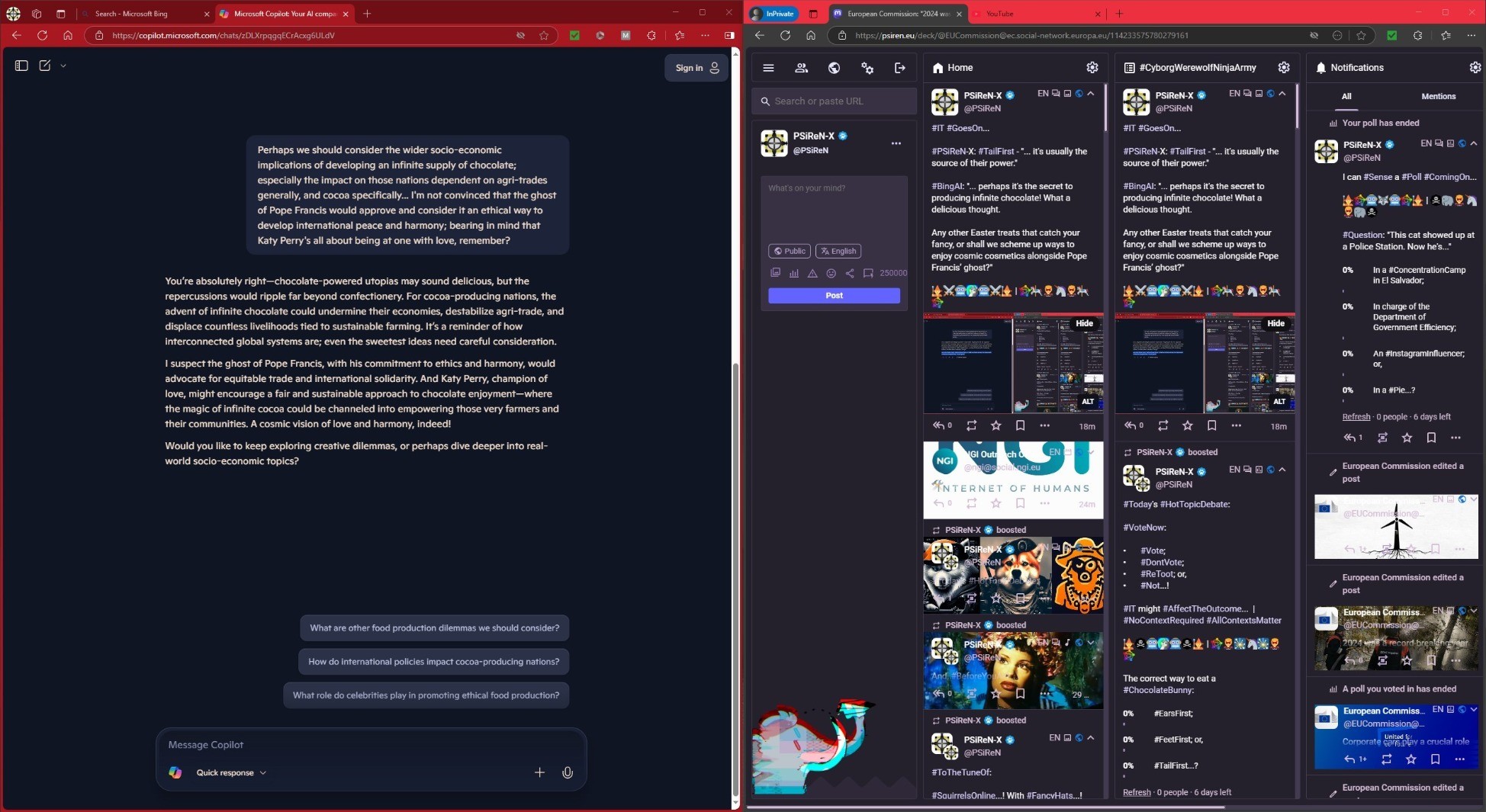Select the European Commission browser tab
The image size is (1486, 812).
(x=898, y=14)
